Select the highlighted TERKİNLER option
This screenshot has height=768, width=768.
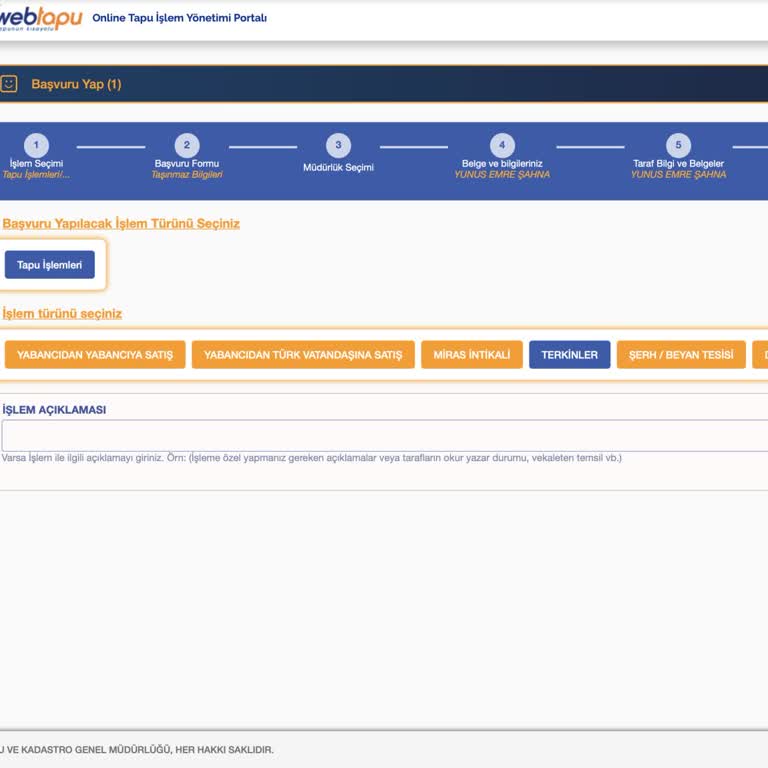pyautogui.click(x=569, y=355)
